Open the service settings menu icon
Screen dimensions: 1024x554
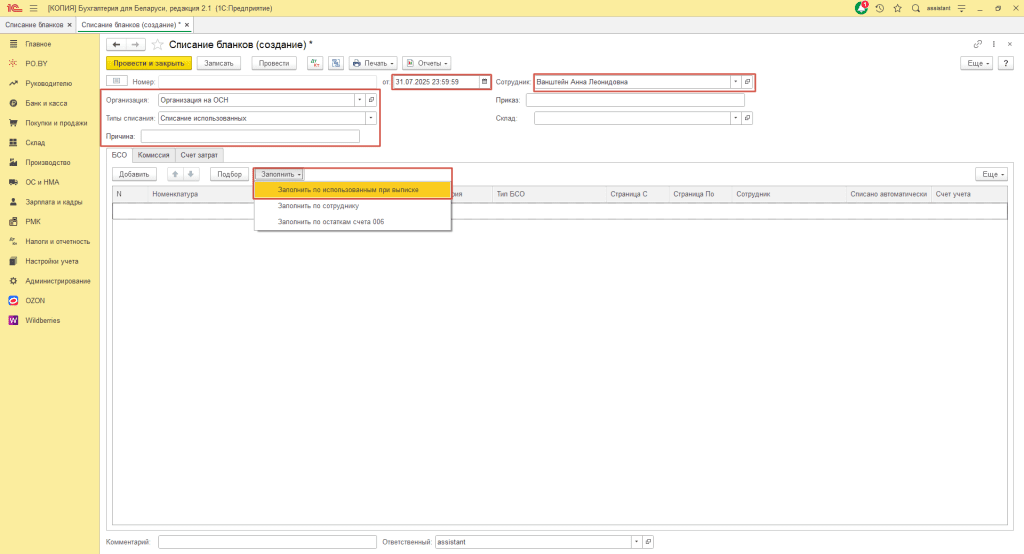961,8
